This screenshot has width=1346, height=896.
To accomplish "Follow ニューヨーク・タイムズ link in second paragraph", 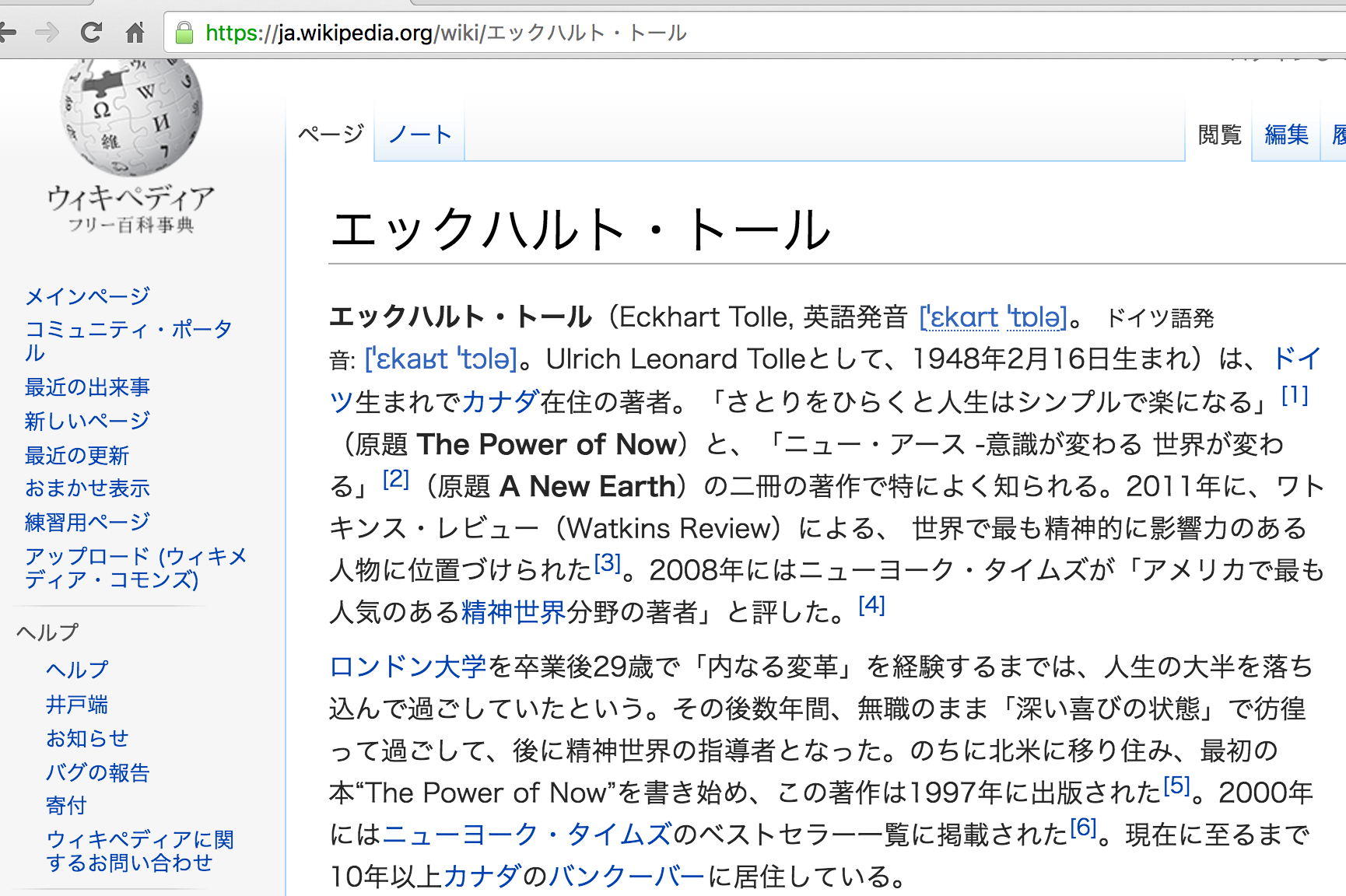I will pos(527,835).
